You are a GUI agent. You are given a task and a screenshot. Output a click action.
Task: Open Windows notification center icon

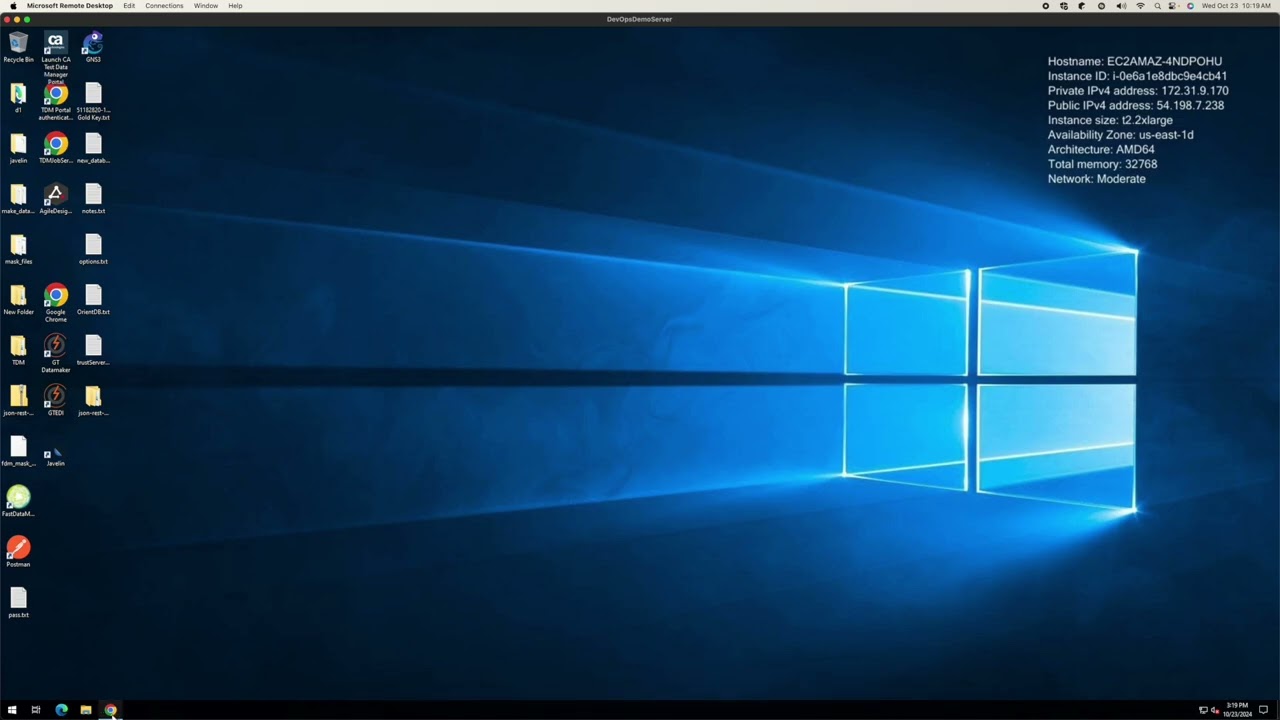coord(1263,710)
